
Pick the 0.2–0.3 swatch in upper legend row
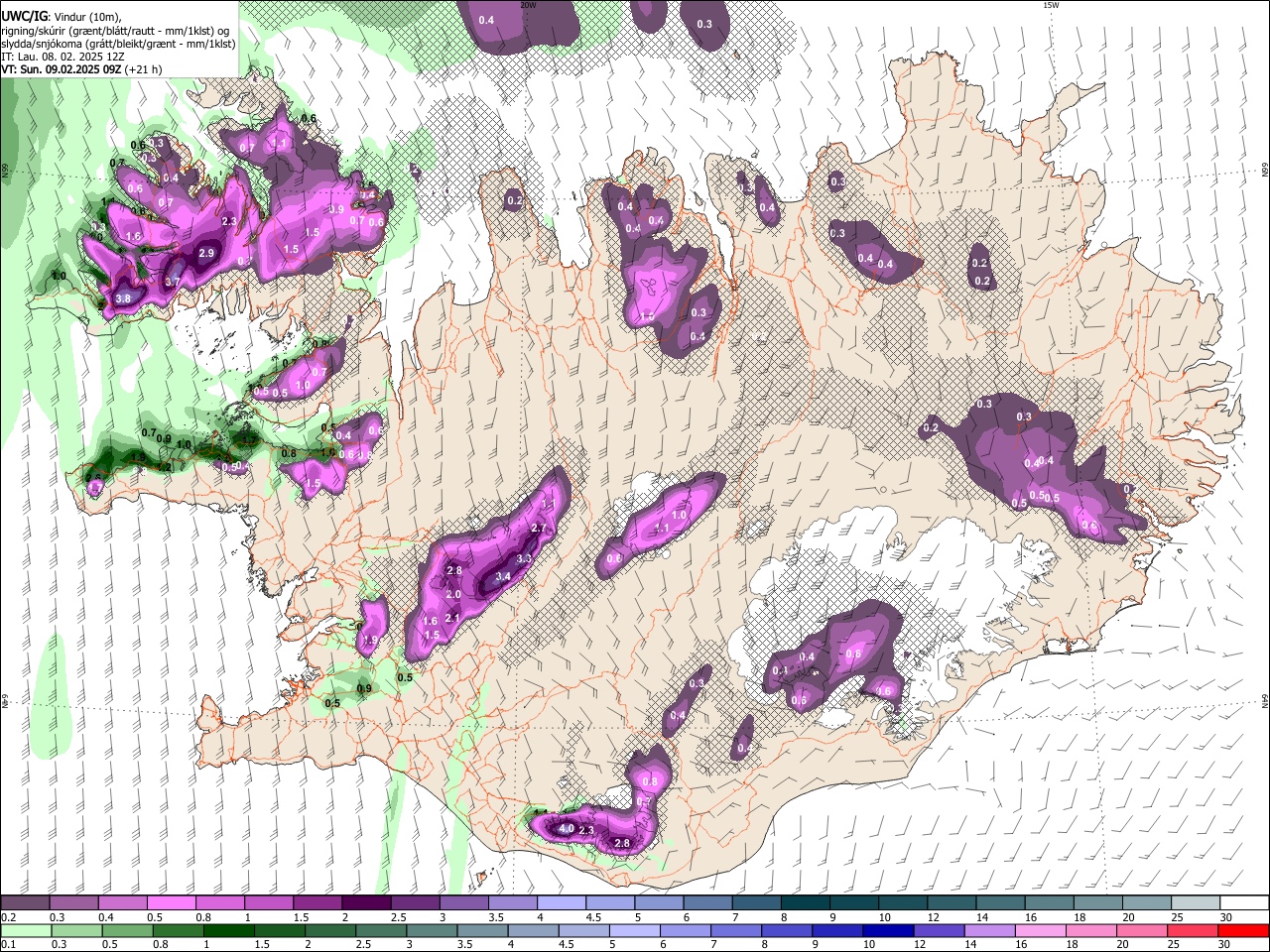[25, 903]
